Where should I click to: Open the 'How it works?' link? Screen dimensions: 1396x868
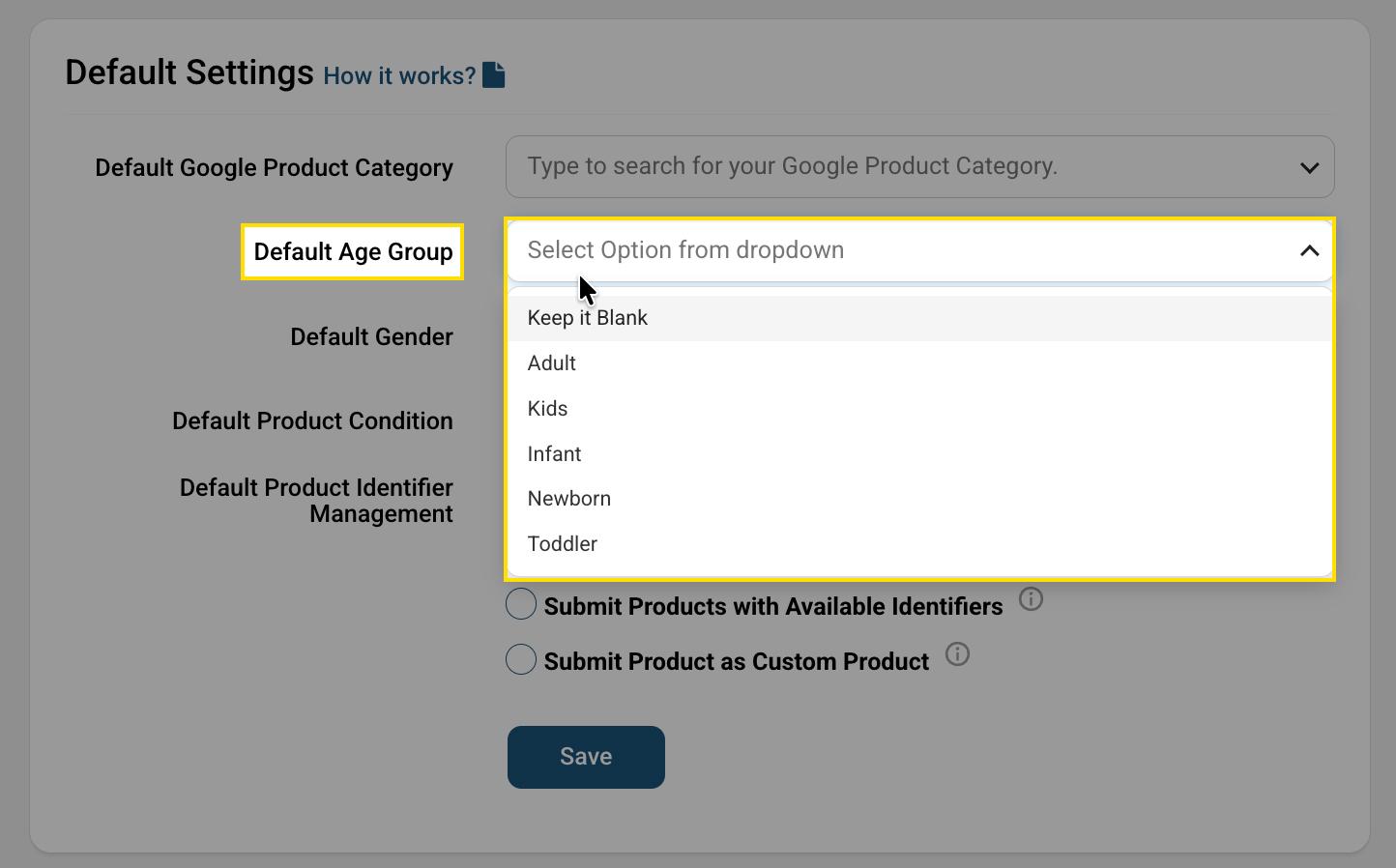[398, 76]
